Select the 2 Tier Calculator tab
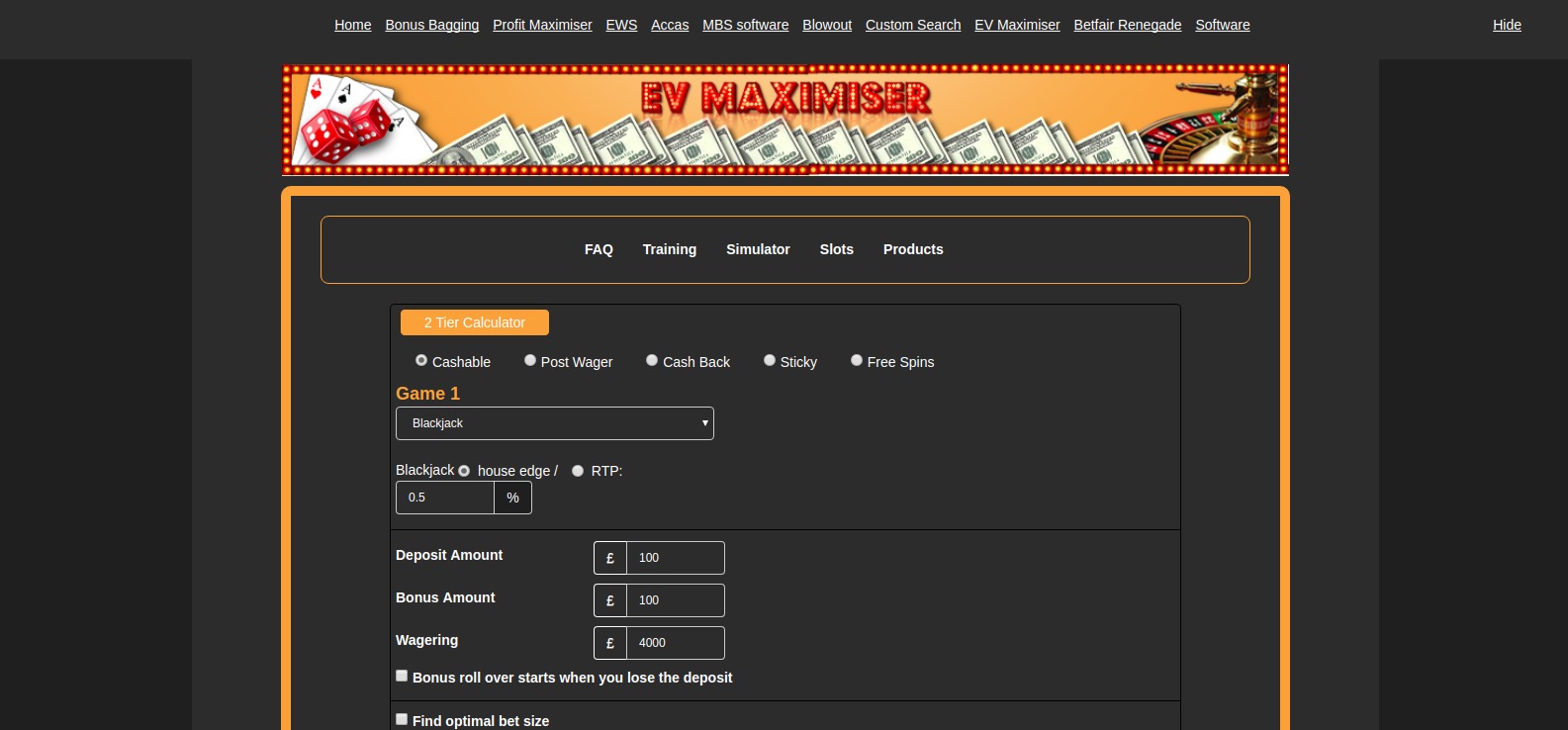The image size is (1568, 730). 475,322
